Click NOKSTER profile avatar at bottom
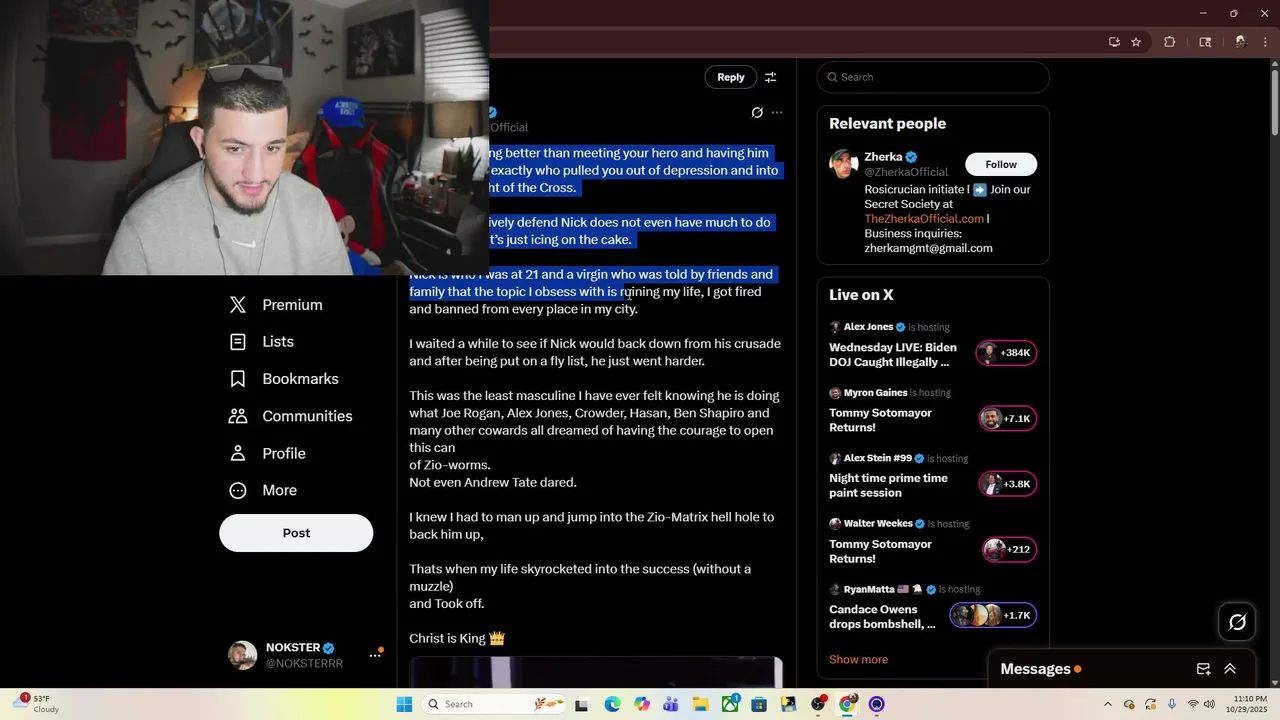This screenshot has height=720, width=1280. 243,655
